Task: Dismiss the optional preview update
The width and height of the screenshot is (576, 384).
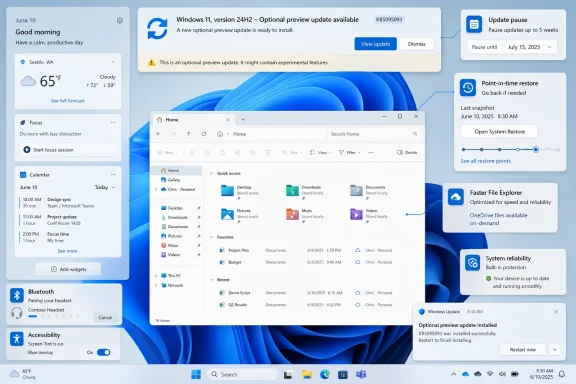Action: click(x=416, y=44)
